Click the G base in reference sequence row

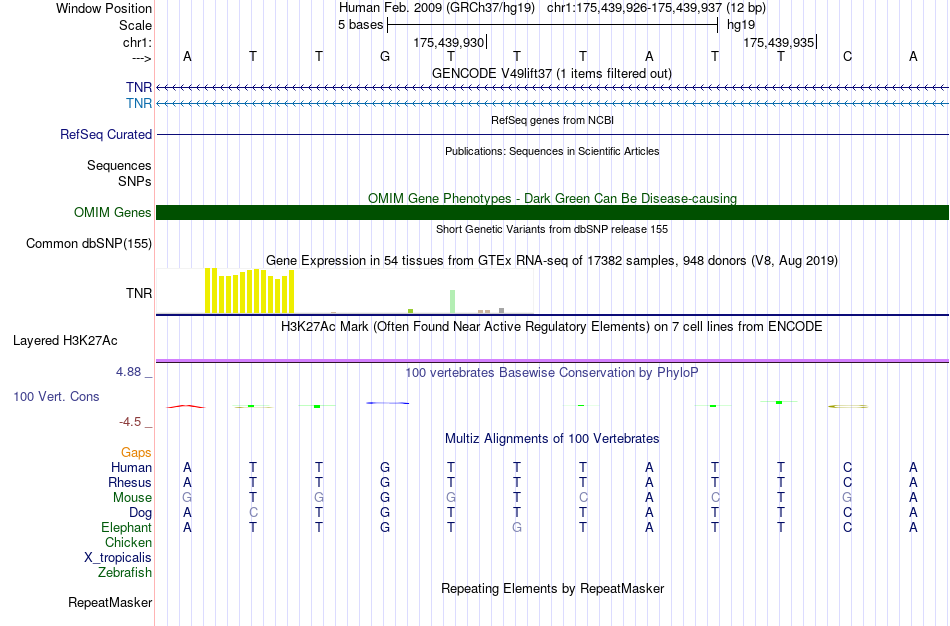tap(385, 56)
